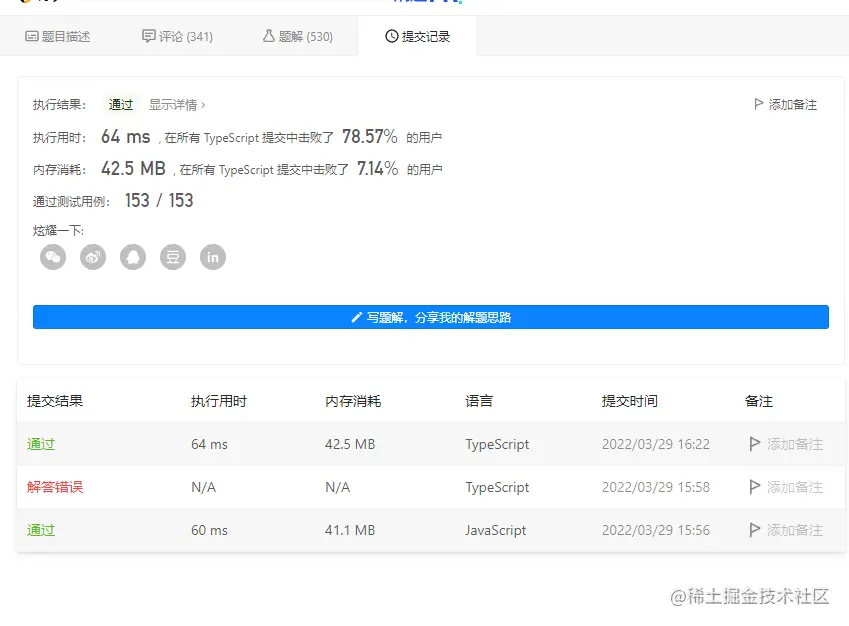
Task: Click flag icon beside top 添加备注
Action: coord(759,104)
